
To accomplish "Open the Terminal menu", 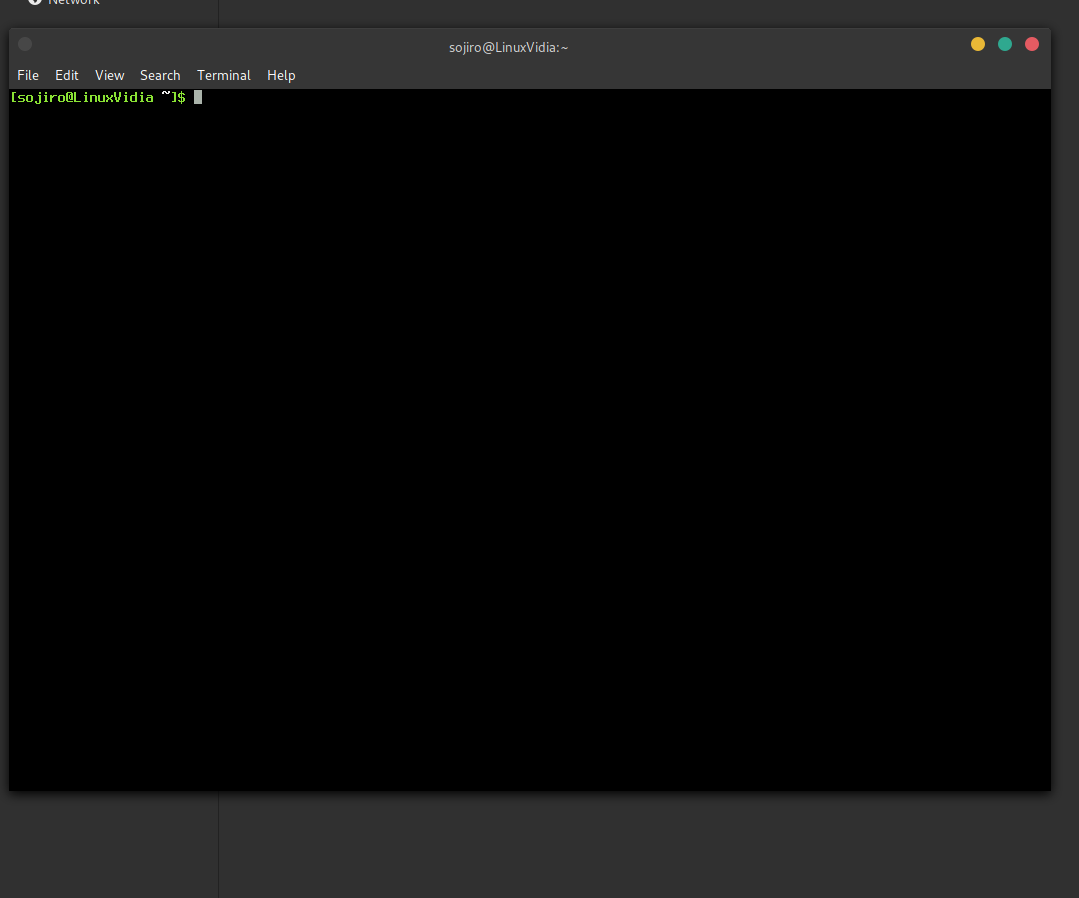I will (x=224, y=75).
